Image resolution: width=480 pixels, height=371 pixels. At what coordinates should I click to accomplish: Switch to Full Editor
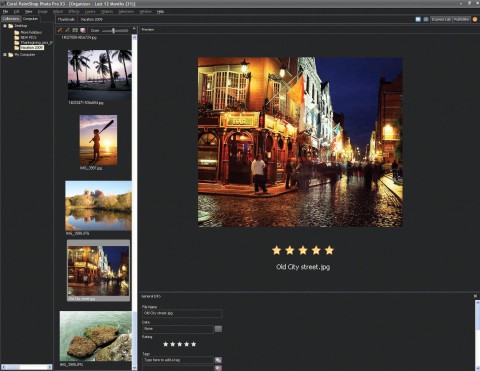pyautogui.click(x=461, y=19)
